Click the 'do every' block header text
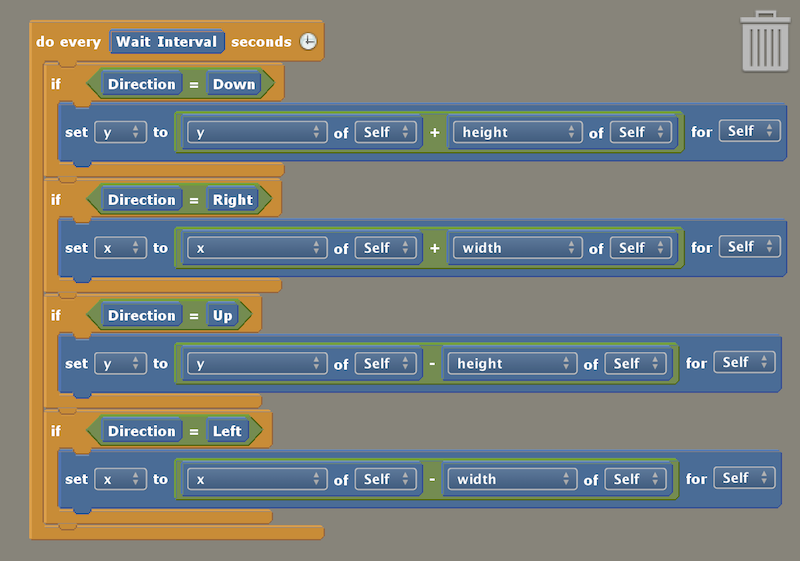 (x=68, y=42)
